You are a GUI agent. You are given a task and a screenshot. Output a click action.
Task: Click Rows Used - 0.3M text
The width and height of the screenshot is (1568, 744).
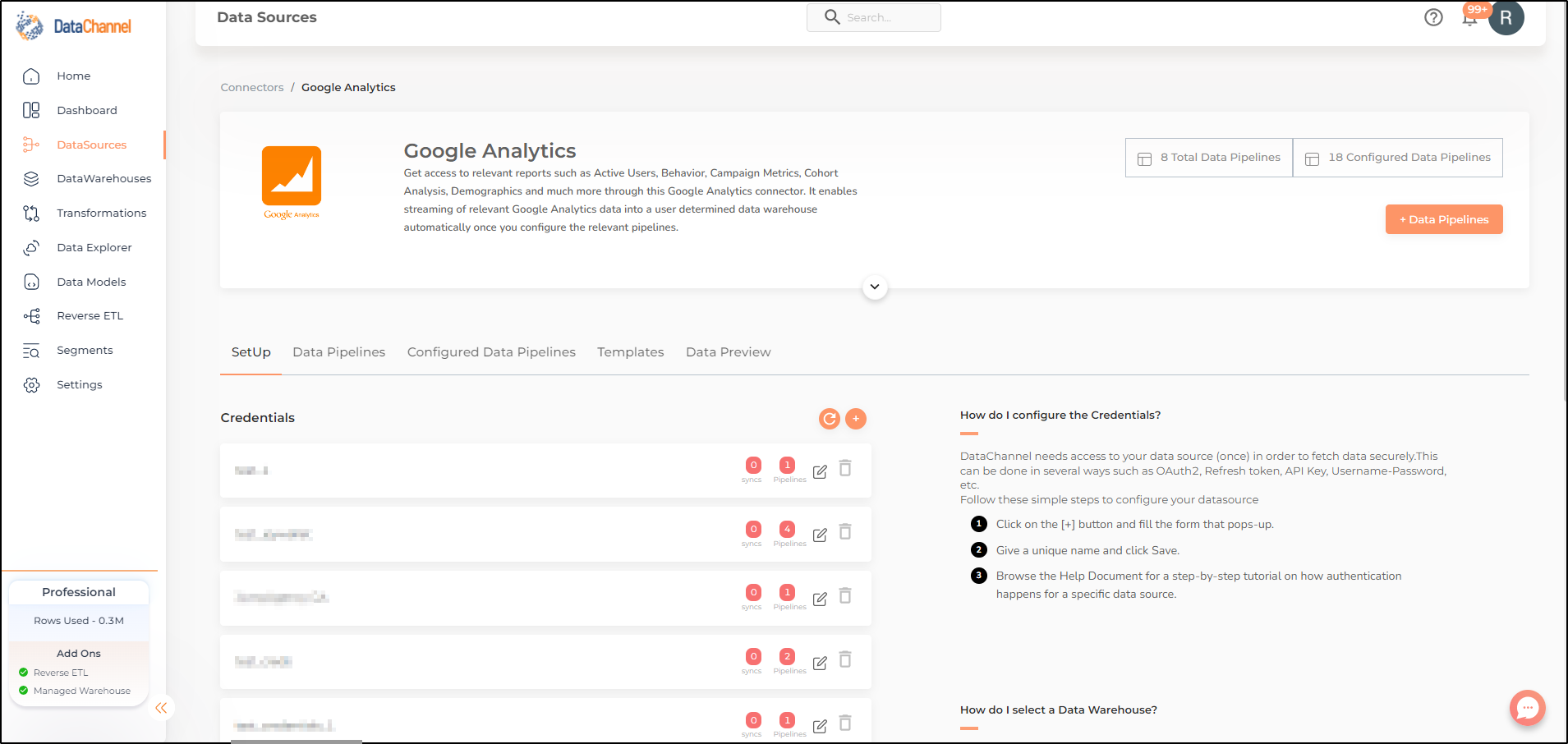[x=79, y=621]
